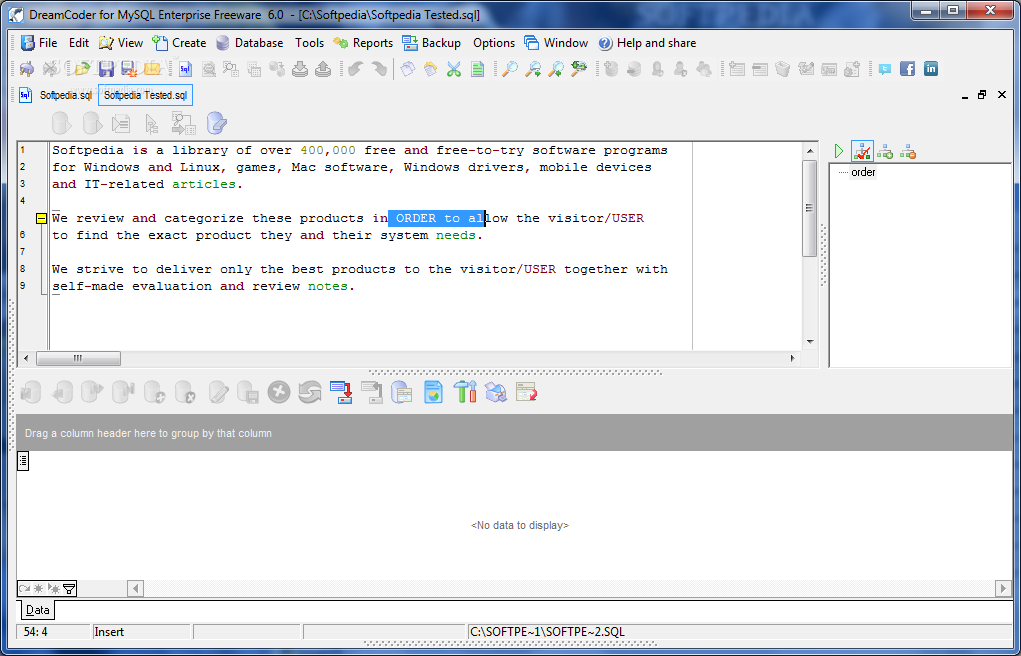Image resolution: width=1021 pixels, height=656 pixels.
Task: Open the Backup menu
Action: point(431,43)
